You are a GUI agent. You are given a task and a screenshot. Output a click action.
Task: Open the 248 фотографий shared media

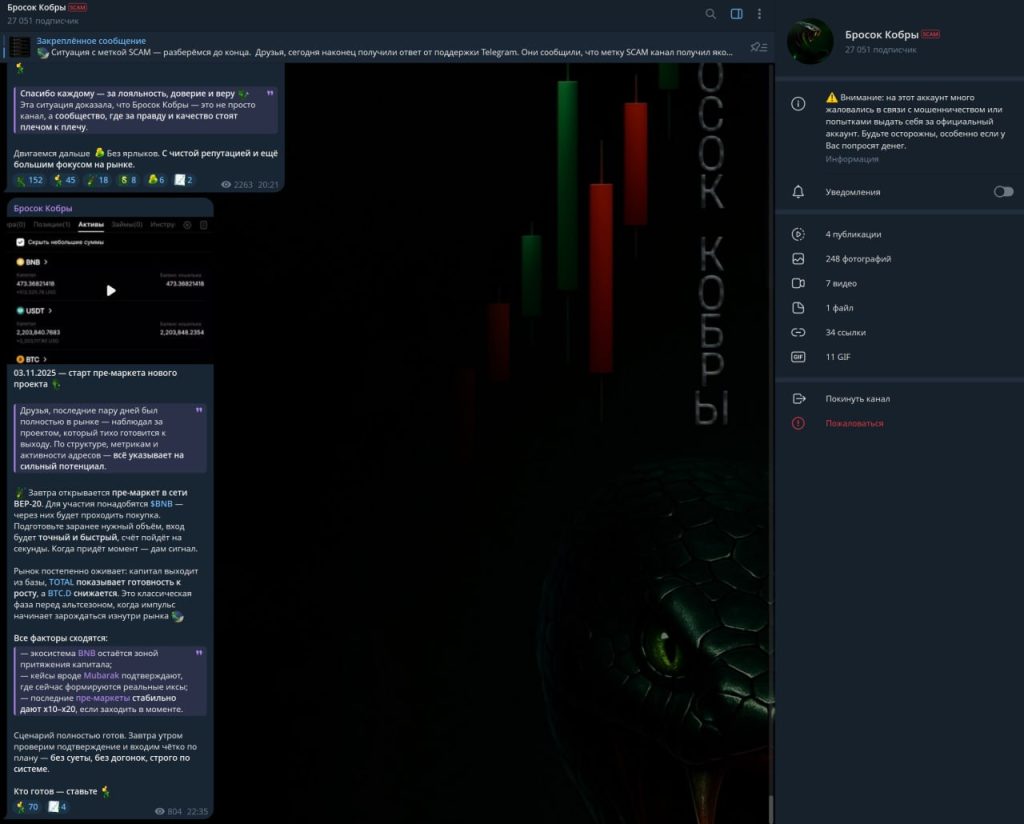(858, 259)
